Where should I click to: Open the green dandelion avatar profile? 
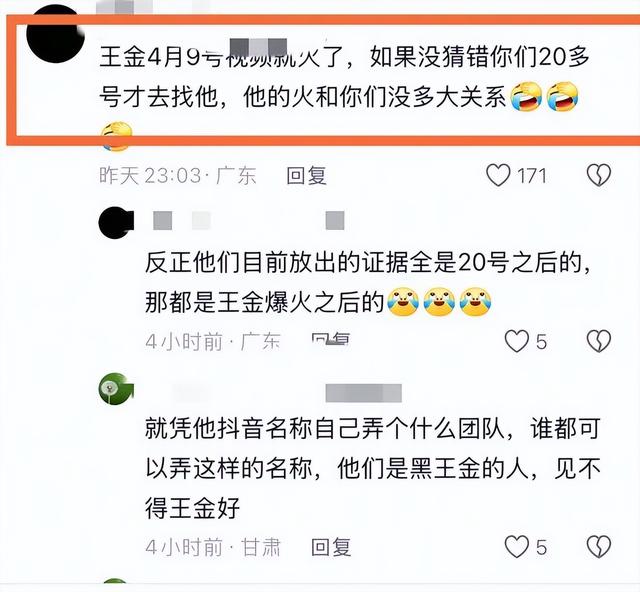116,389
